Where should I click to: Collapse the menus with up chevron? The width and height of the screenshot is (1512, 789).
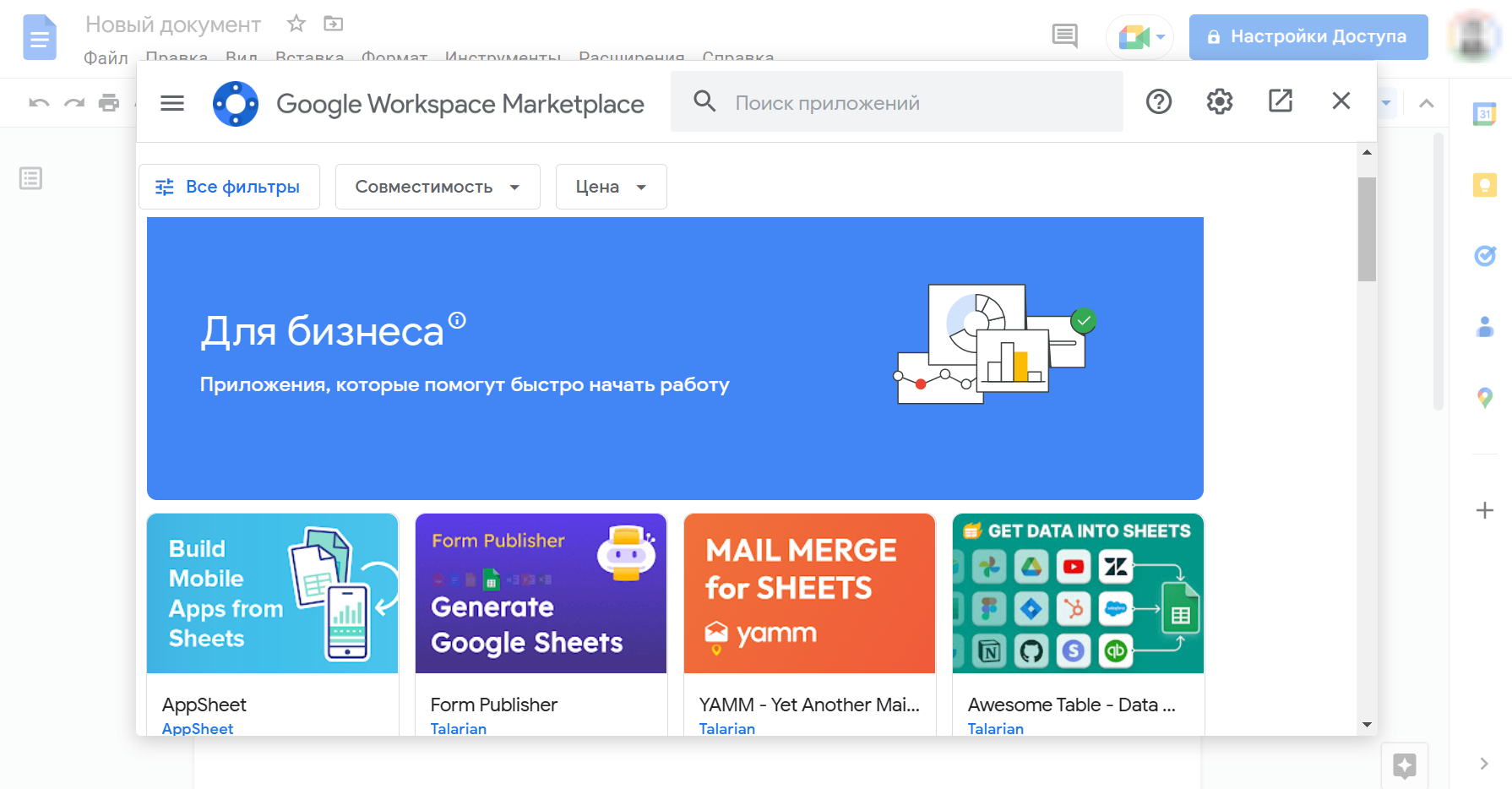pyautogui.click(x=1427, y=103)
